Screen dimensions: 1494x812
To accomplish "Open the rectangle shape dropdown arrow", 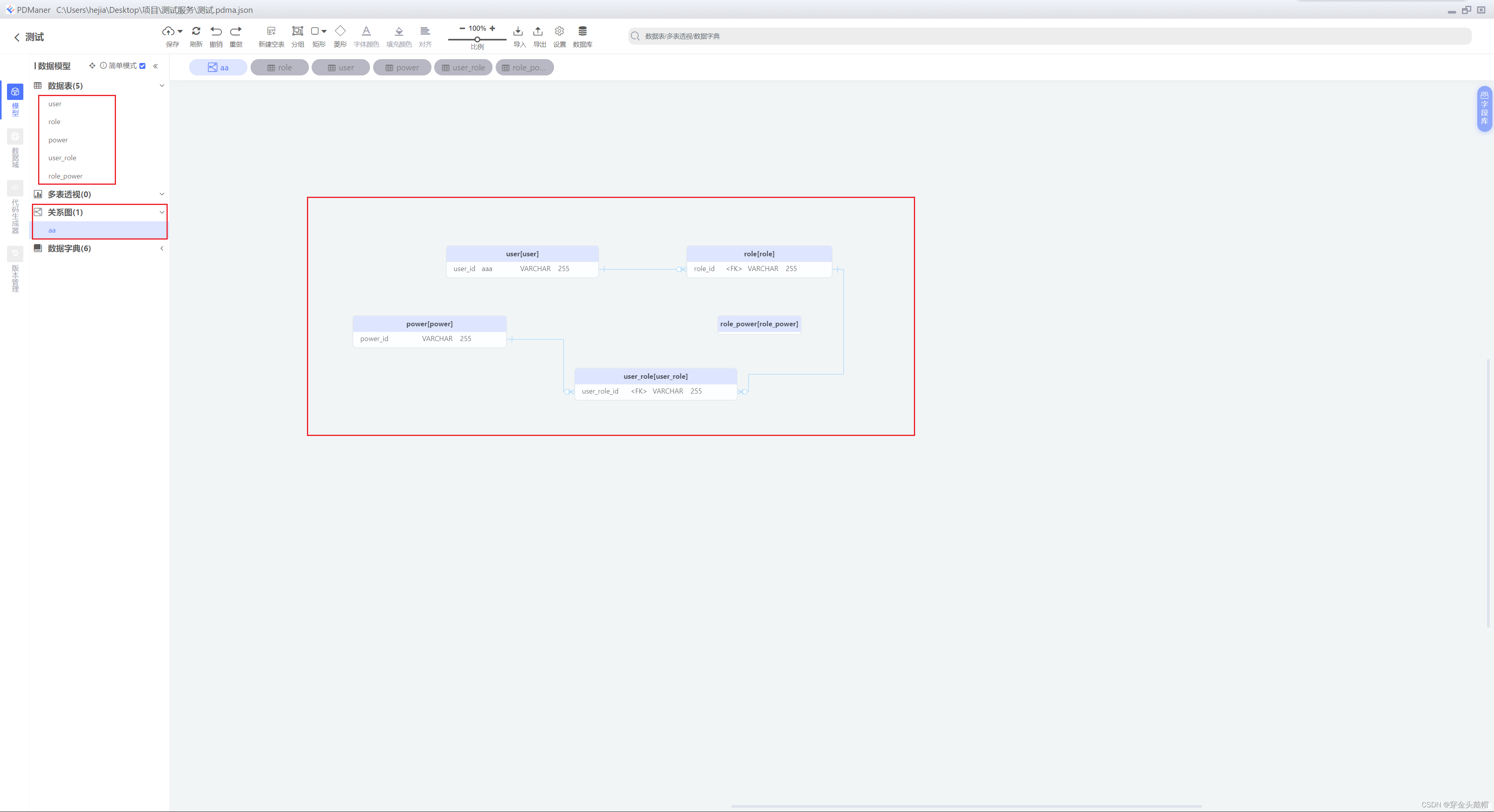I will click(324, 31).
